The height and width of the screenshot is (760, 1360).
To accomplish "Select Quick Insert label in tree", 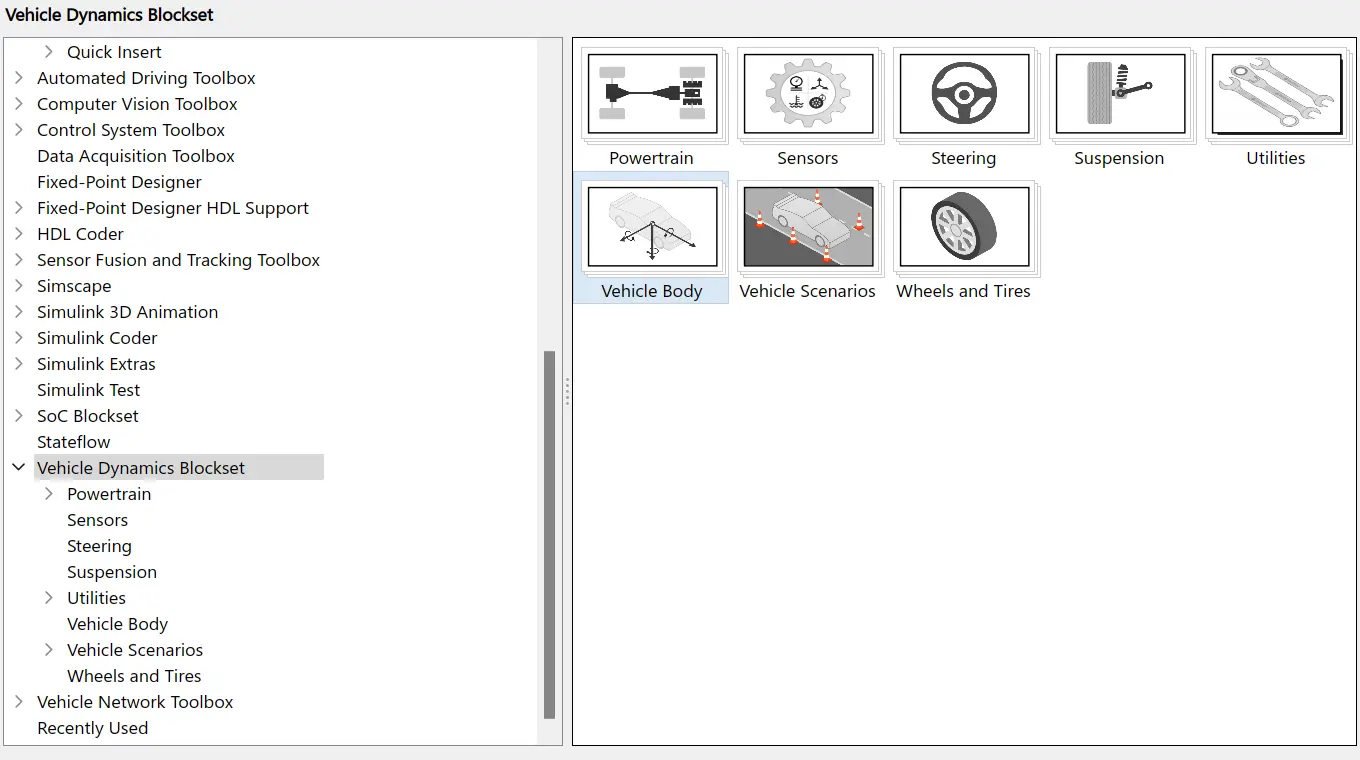I will pyautogui.click(x=114, y=52).
